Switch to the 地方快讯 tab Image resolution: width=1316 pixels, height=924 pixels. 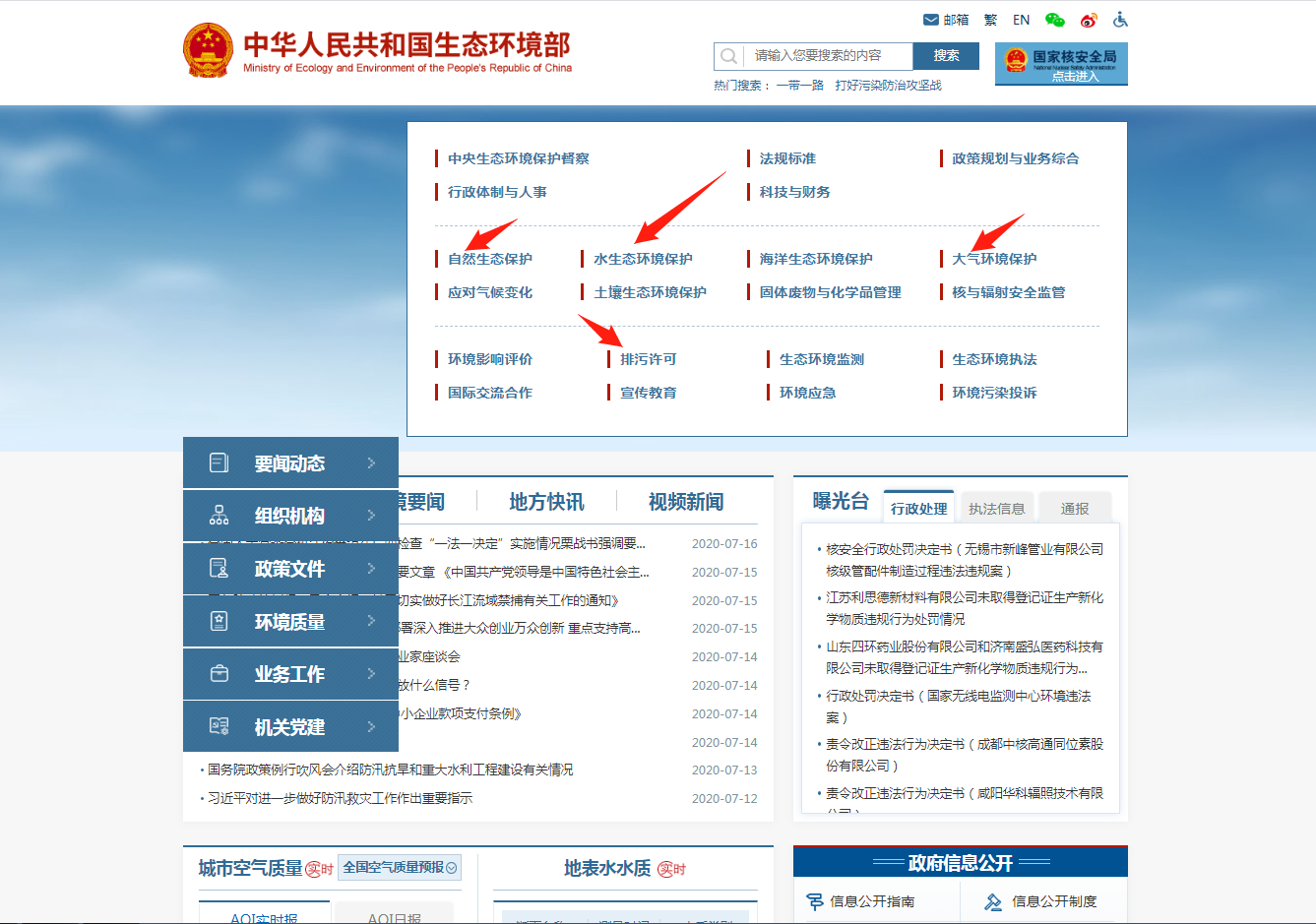[x=546, y=502]
